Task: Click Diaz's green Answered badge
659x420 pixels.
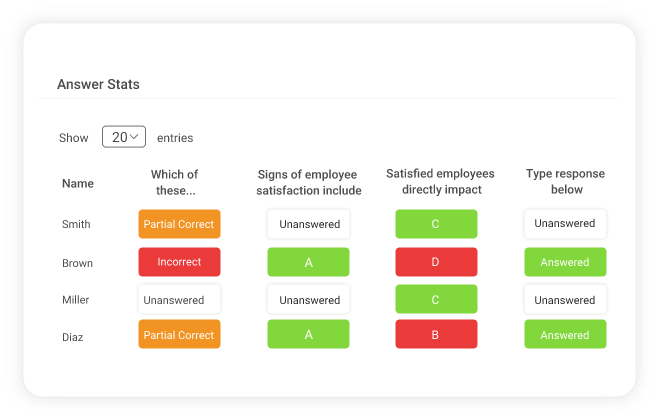Action: coord(565,335)
